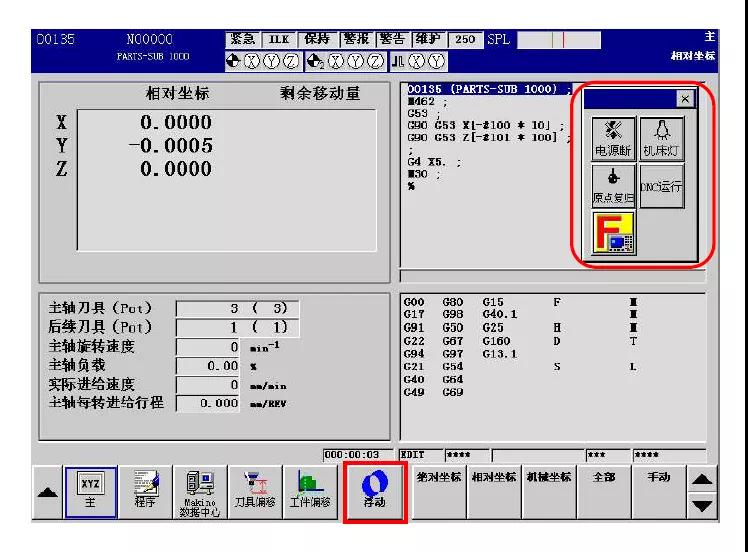This screenshot has width=748, height=552.
Task: Select program line M30
Action: click(424, 174)
